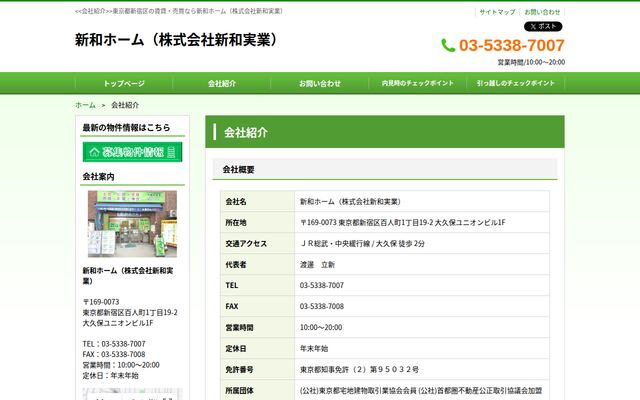The height and width of the screenshot is (400, 640).
Task: Click sidebar 営業時間：10:00～20:00 line
Action: coord(121,365)
